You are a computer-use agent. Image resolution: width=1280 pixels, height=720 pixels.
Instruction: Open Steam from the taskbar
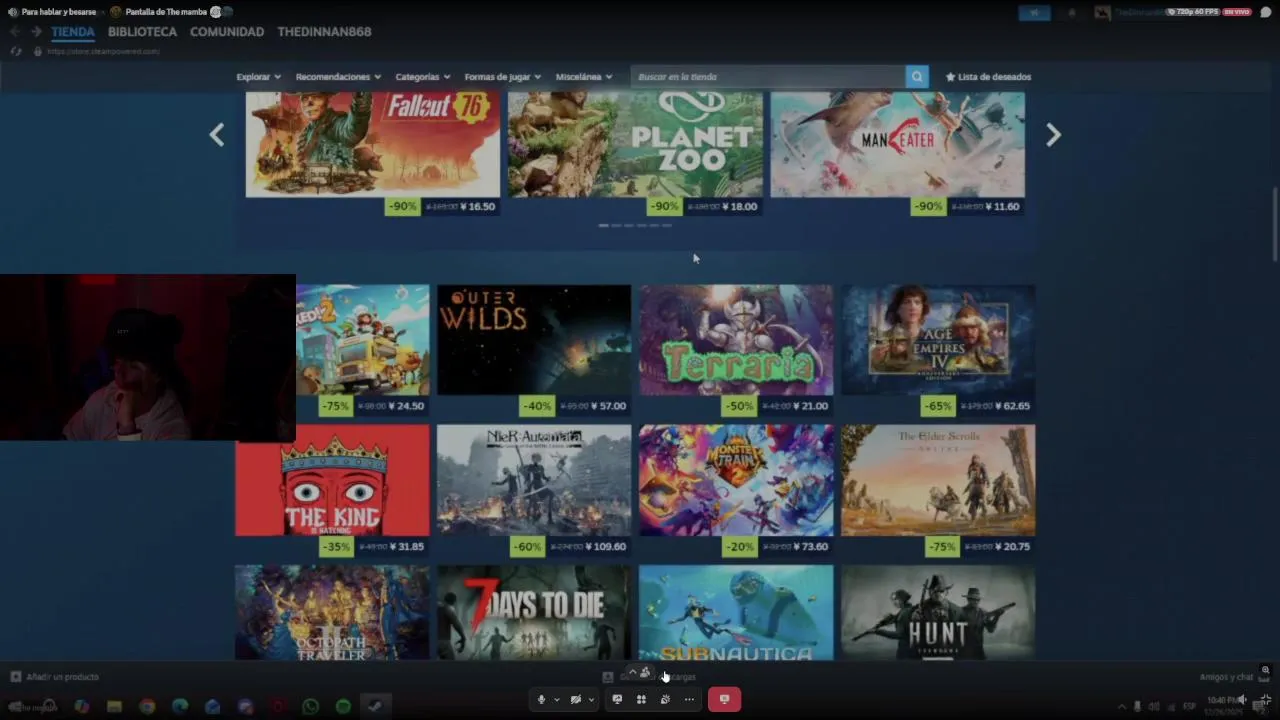click(375, 707)
